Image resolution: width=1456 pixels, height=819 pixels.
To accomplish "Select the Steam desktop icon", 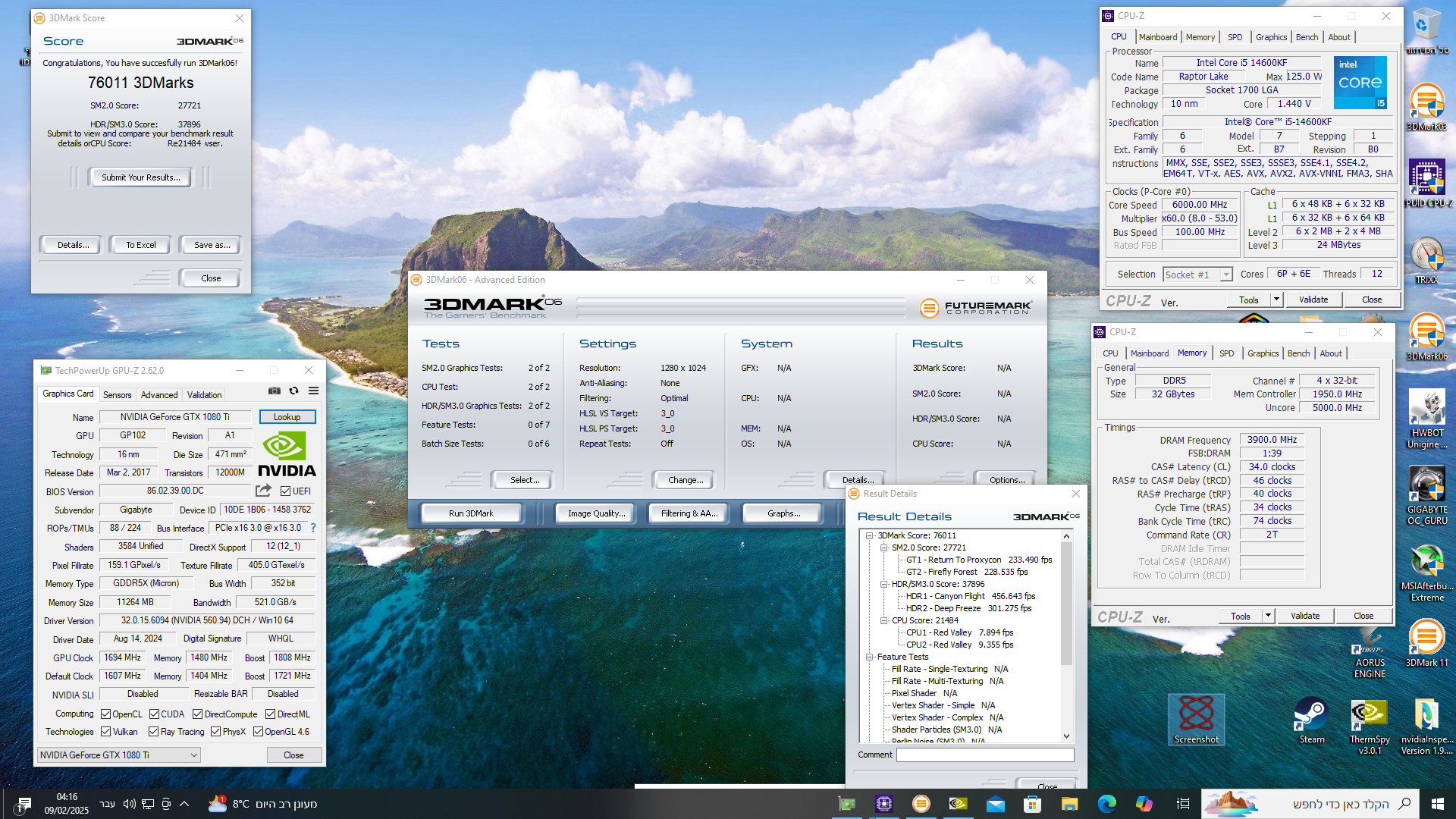I will [1311, 720].
